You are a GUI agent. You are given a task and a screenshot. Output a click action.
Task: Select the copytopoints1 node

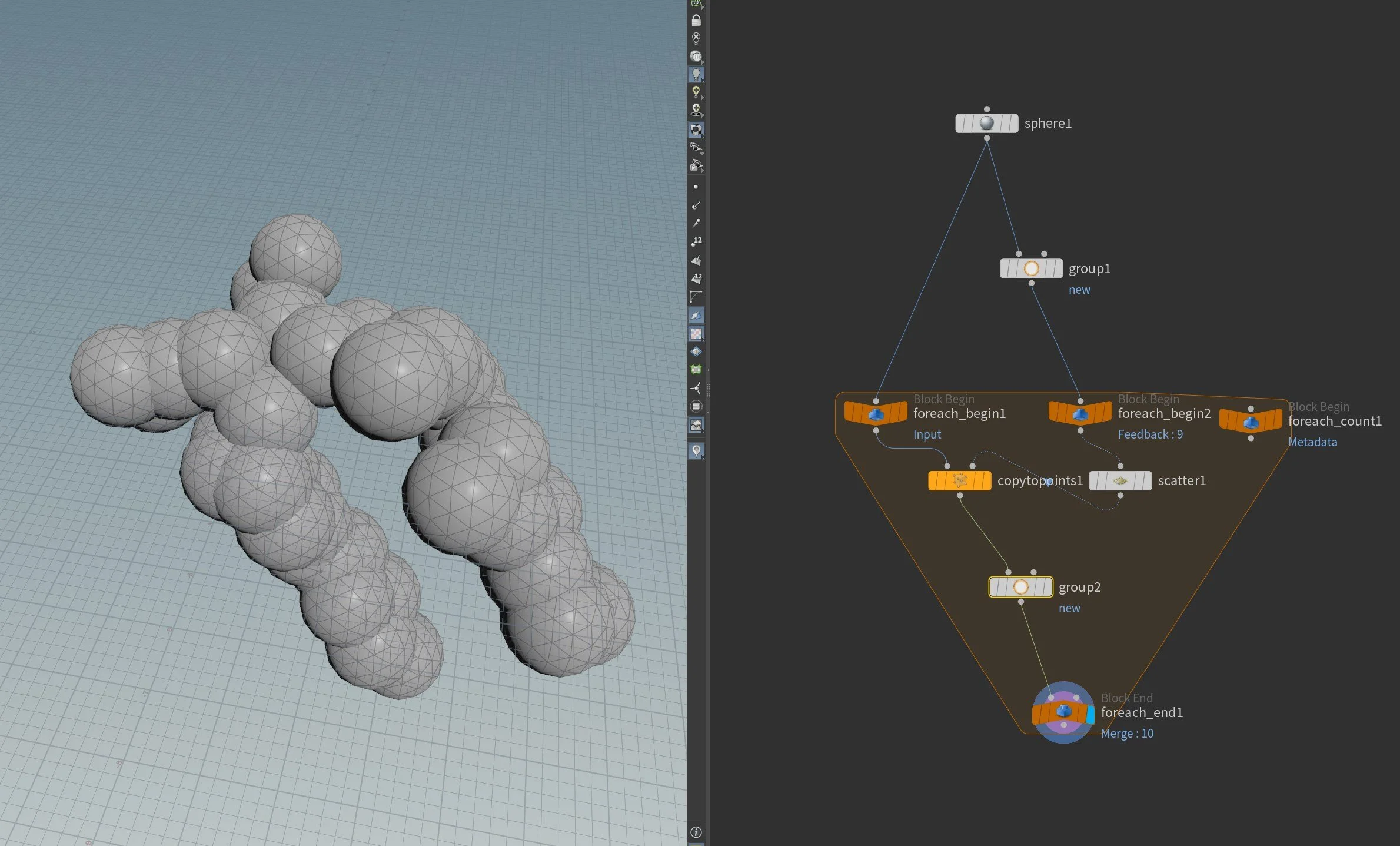tap(959, 480)
